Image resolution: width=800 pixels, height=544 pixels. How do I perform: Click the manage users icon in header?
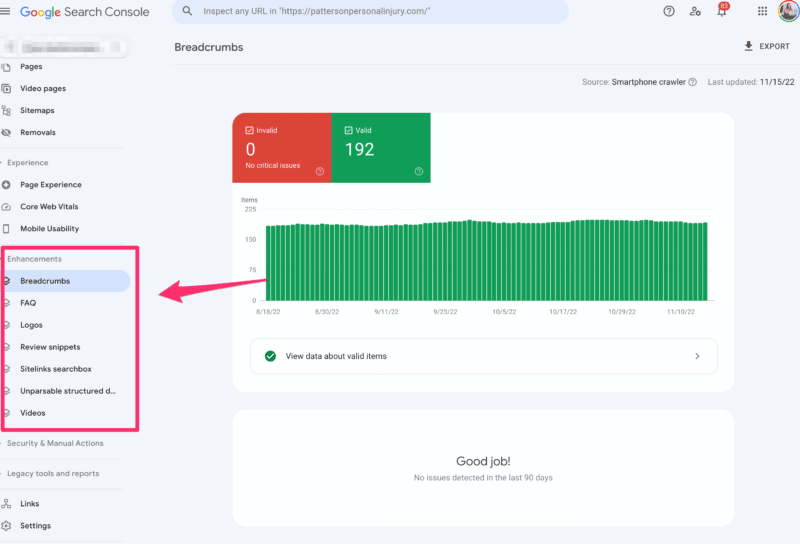tap(695, 11)
